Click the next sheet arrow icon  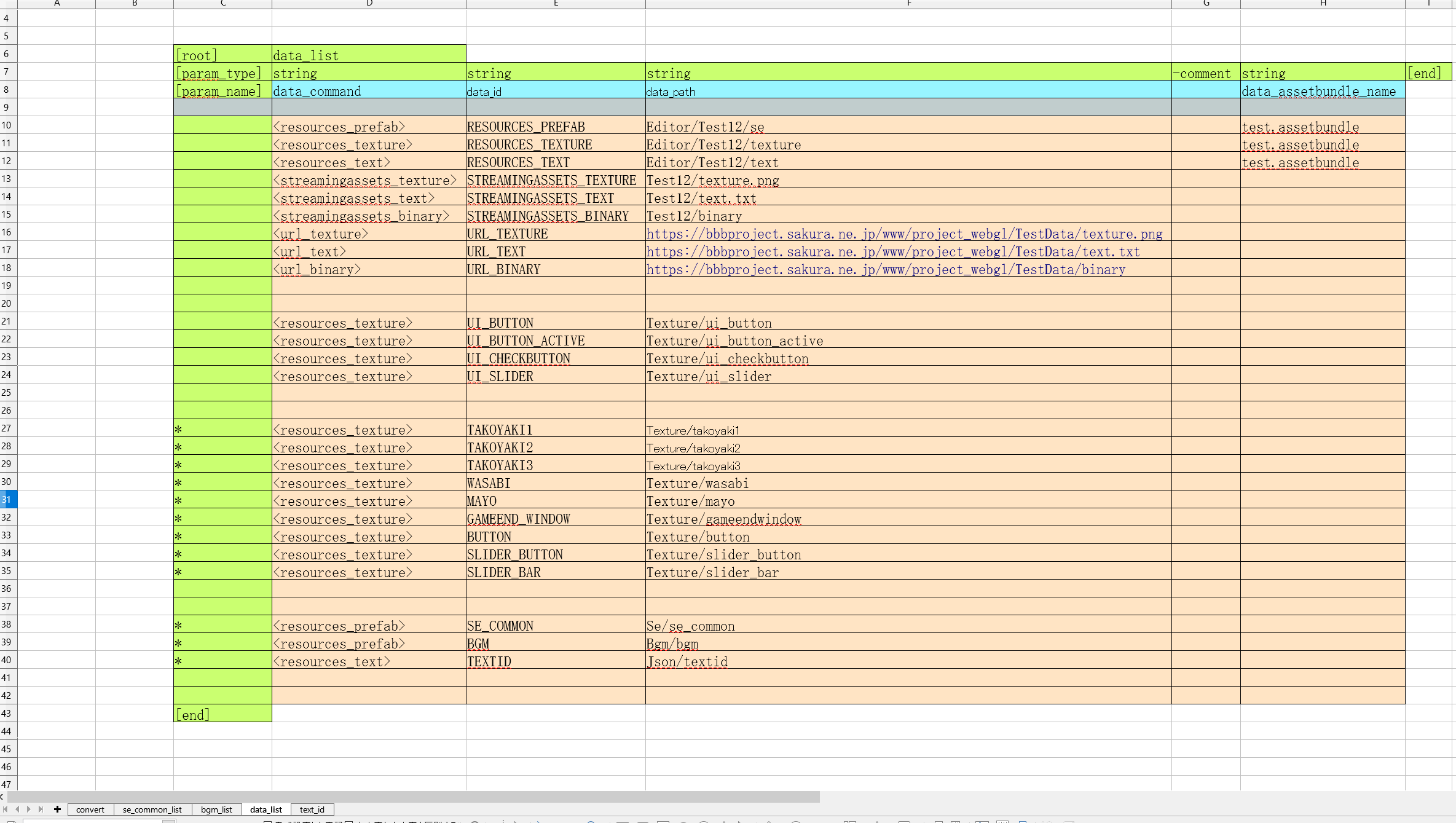[29, 809]
